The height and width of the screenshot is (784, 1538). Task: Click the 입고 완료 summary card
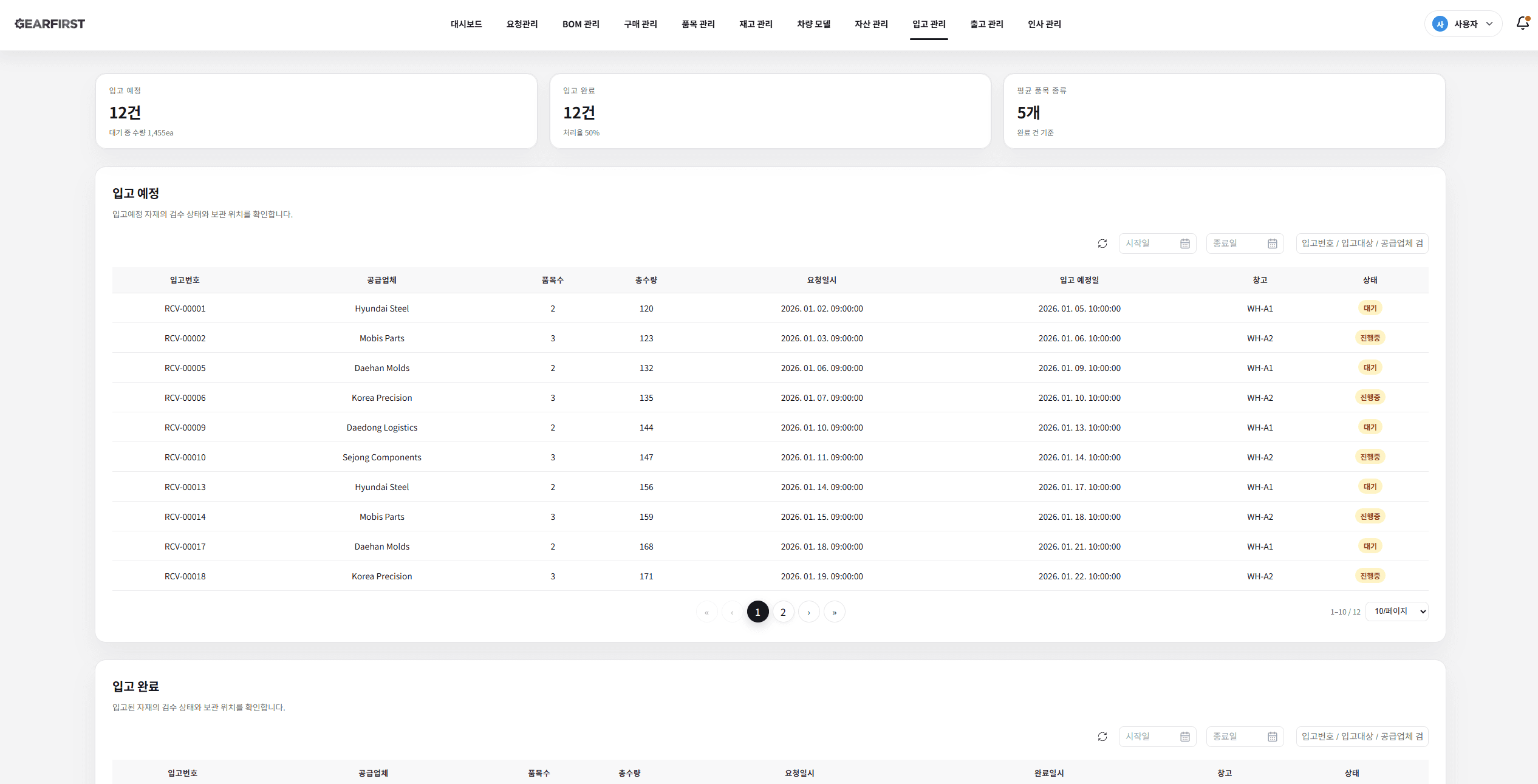[770, 111]
